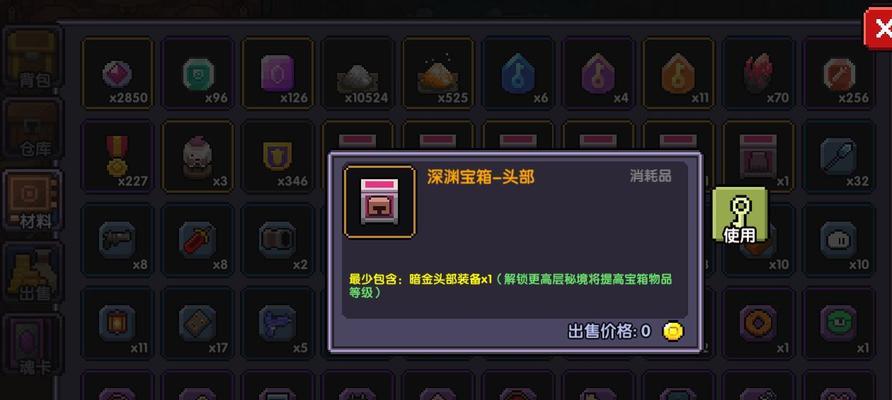Select the red crystal cluster x70
This screenshot has height=400, width=892.
758,73
